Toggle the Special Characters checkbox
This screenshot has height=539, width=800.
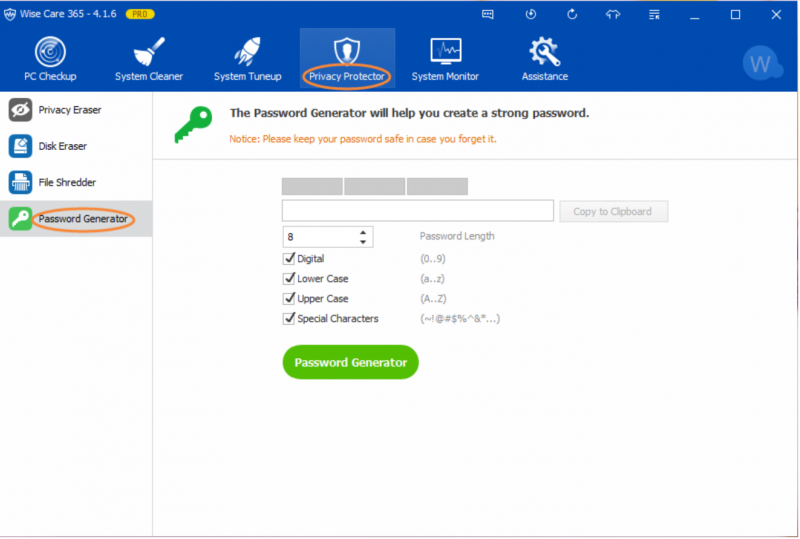pos(289,318)
